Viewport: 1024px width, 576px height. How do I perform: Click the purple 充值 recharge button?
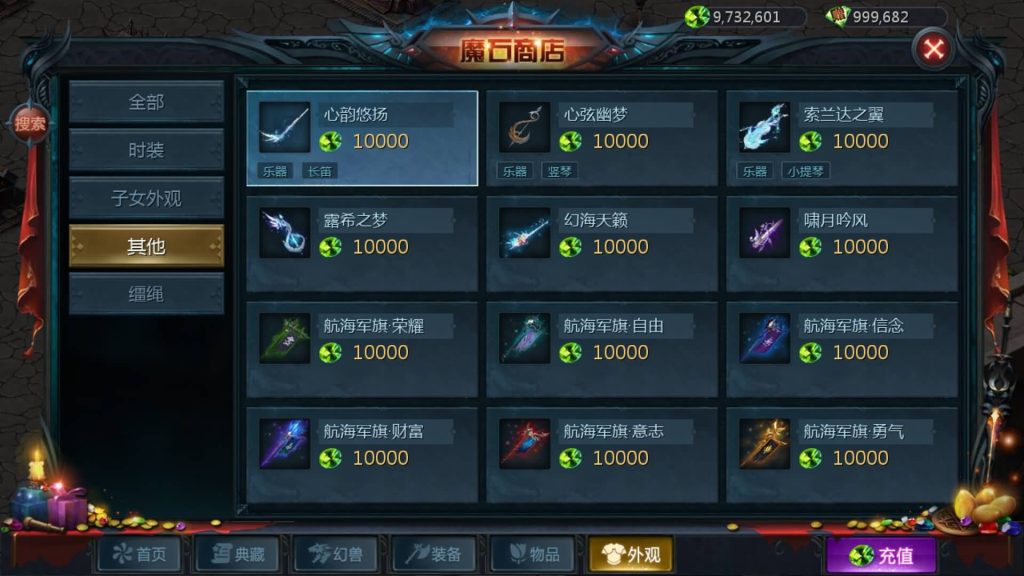(x=882, y=556)
